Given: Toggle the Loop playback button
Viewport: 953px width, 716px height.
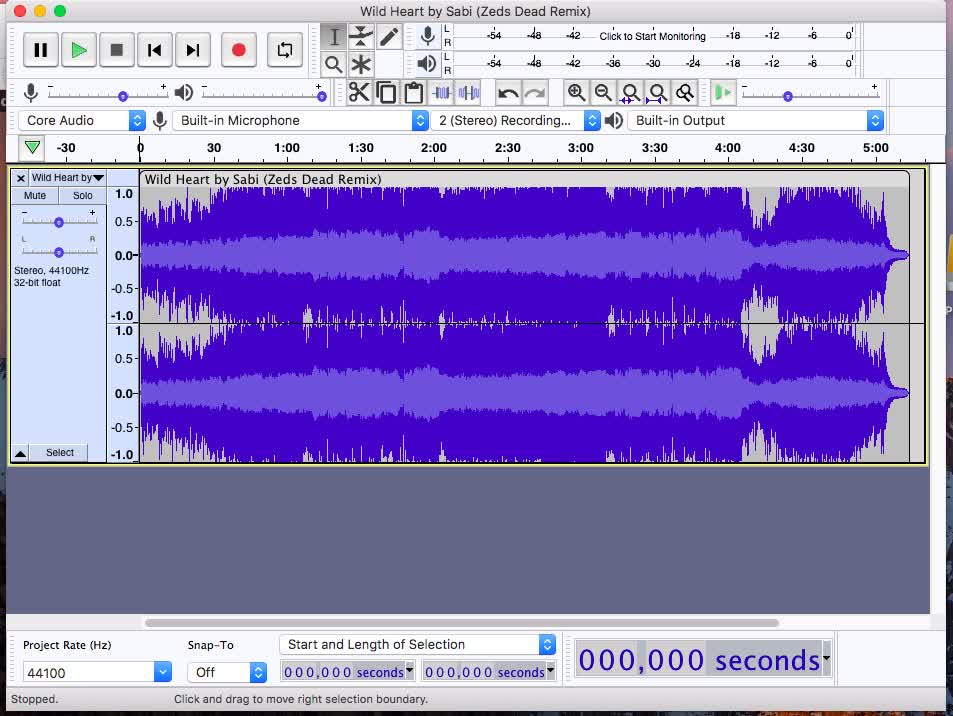Looking at the screenshot, I should pos(284,50).
